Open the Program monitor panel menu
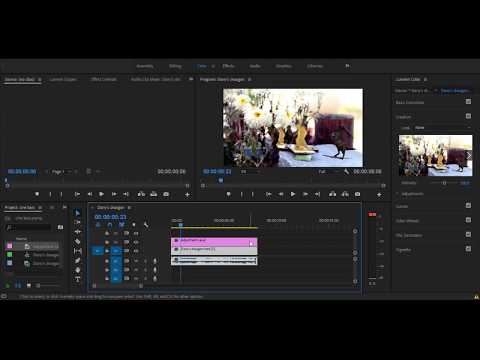The height and width of the screenshot is (360, 480). coord(249,79)
